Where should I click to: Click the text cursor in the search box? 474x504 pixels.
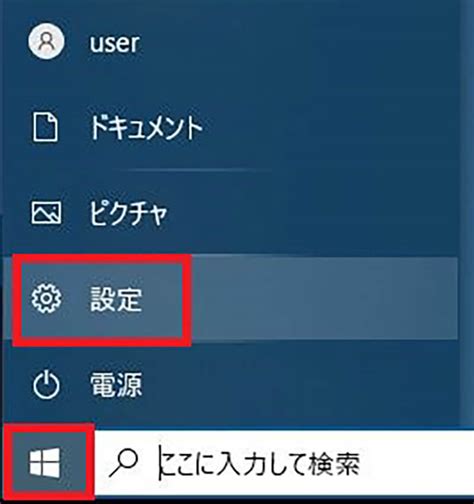(161, 463)
